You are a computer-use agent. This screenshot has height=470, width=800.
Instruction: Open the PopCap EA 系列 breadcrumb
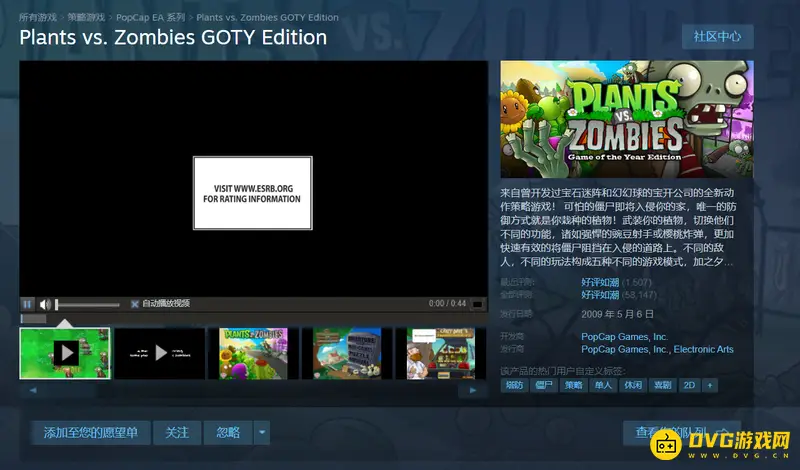pos(150,17)
